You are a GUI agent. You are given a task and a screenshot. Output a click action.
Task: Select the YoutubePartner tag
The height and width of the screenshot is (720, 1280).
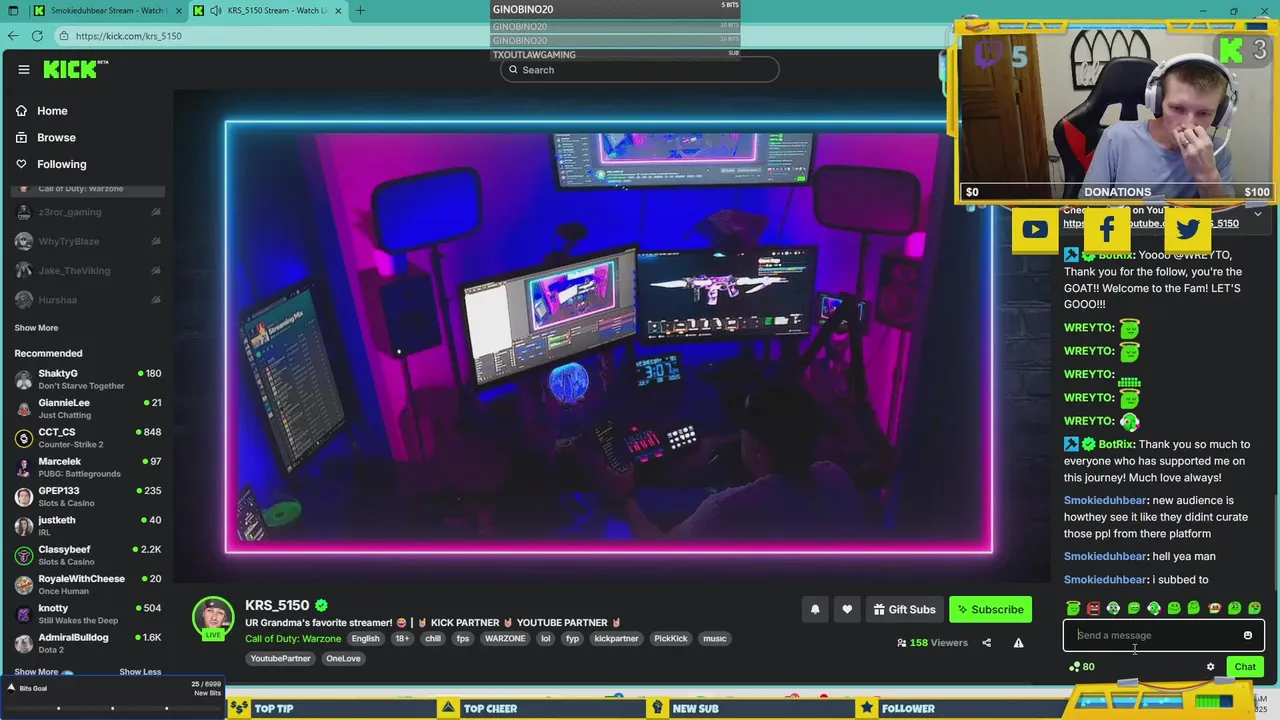click(x=281, y=658)
